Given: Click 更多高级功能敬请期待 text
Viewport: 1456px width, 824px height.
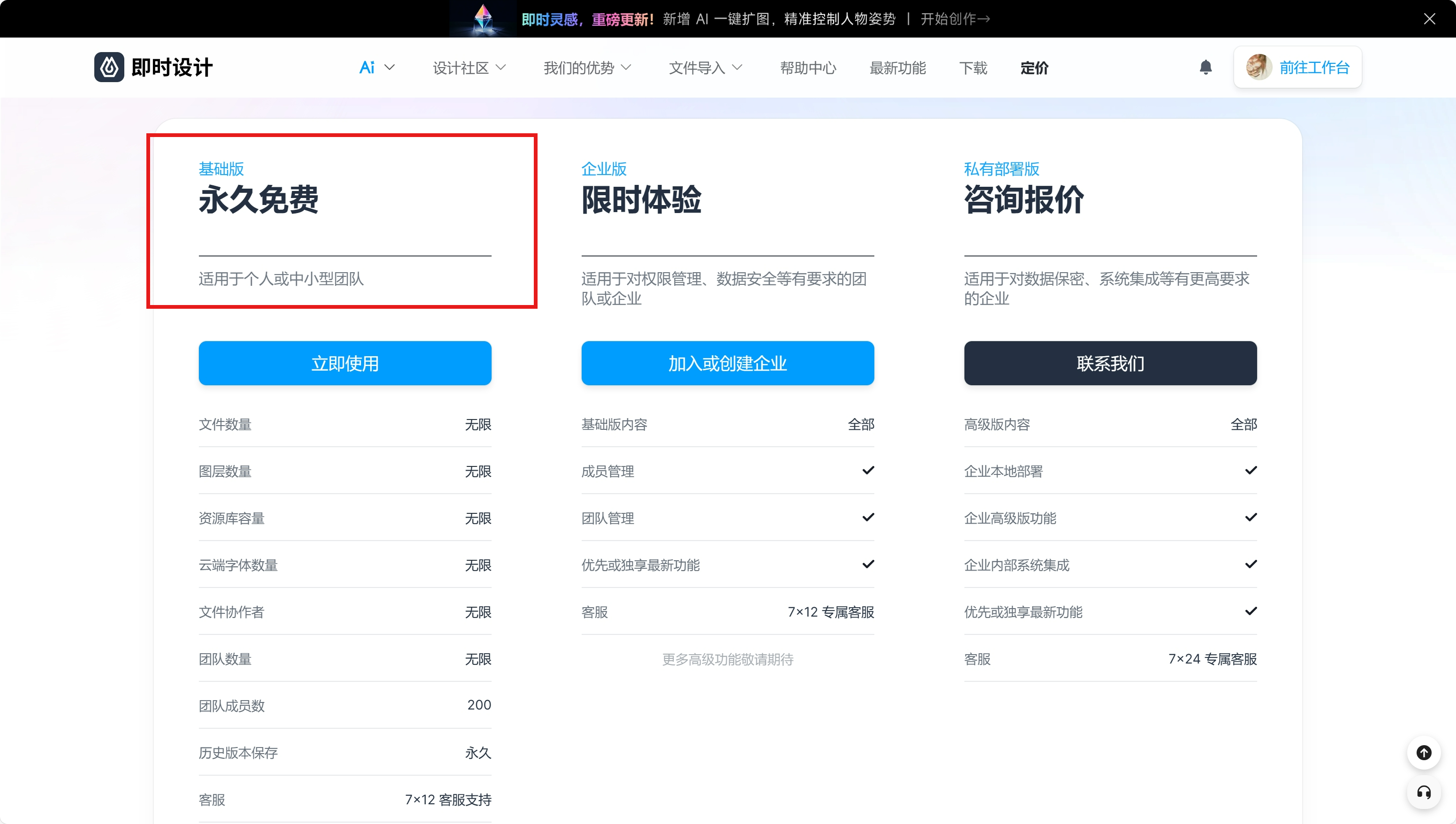Looking at the screenshot, I should point(728,660).
